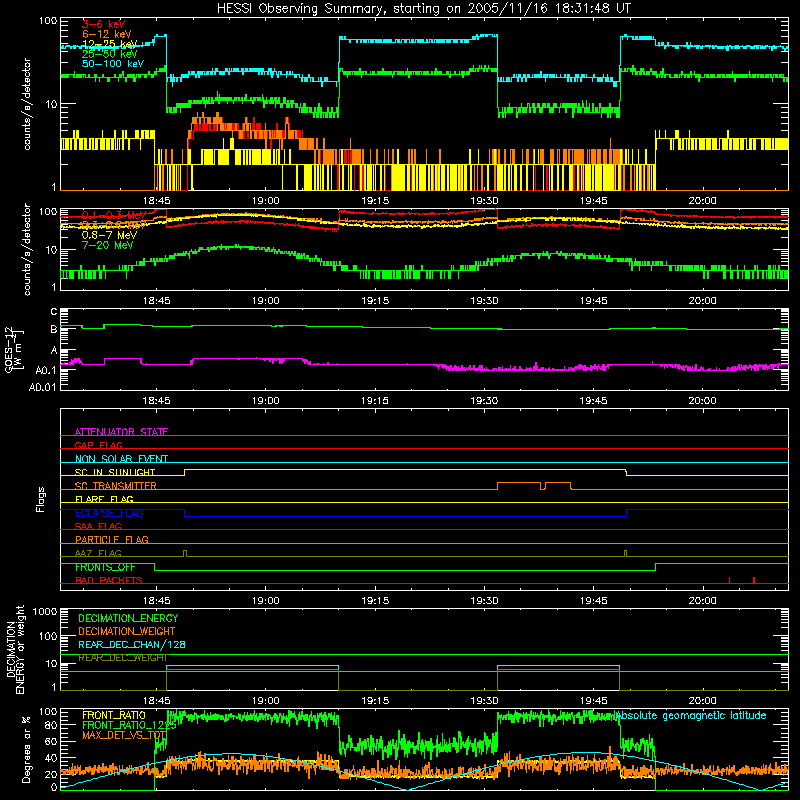Select the REAR_DEC_WEIGHT legend label

click(x=122, y=658)
